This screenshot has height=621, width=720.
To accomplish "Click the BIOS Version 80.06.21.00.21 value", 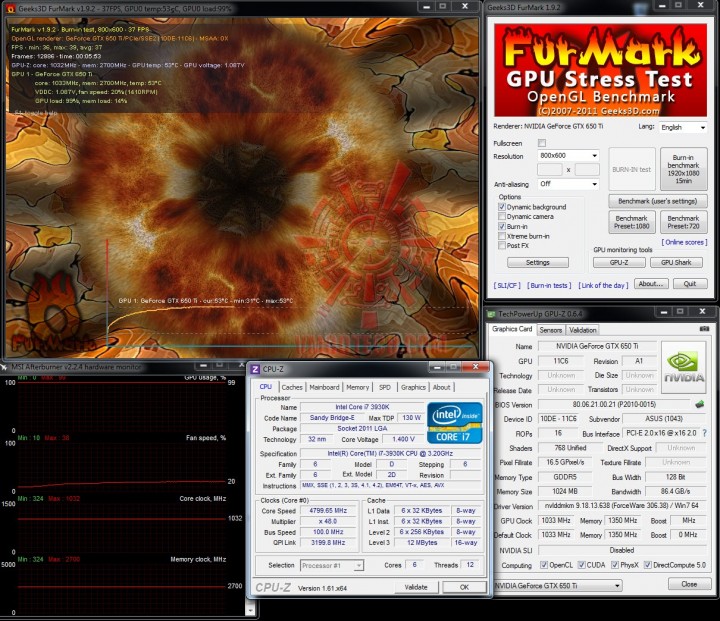I will 614,404.
